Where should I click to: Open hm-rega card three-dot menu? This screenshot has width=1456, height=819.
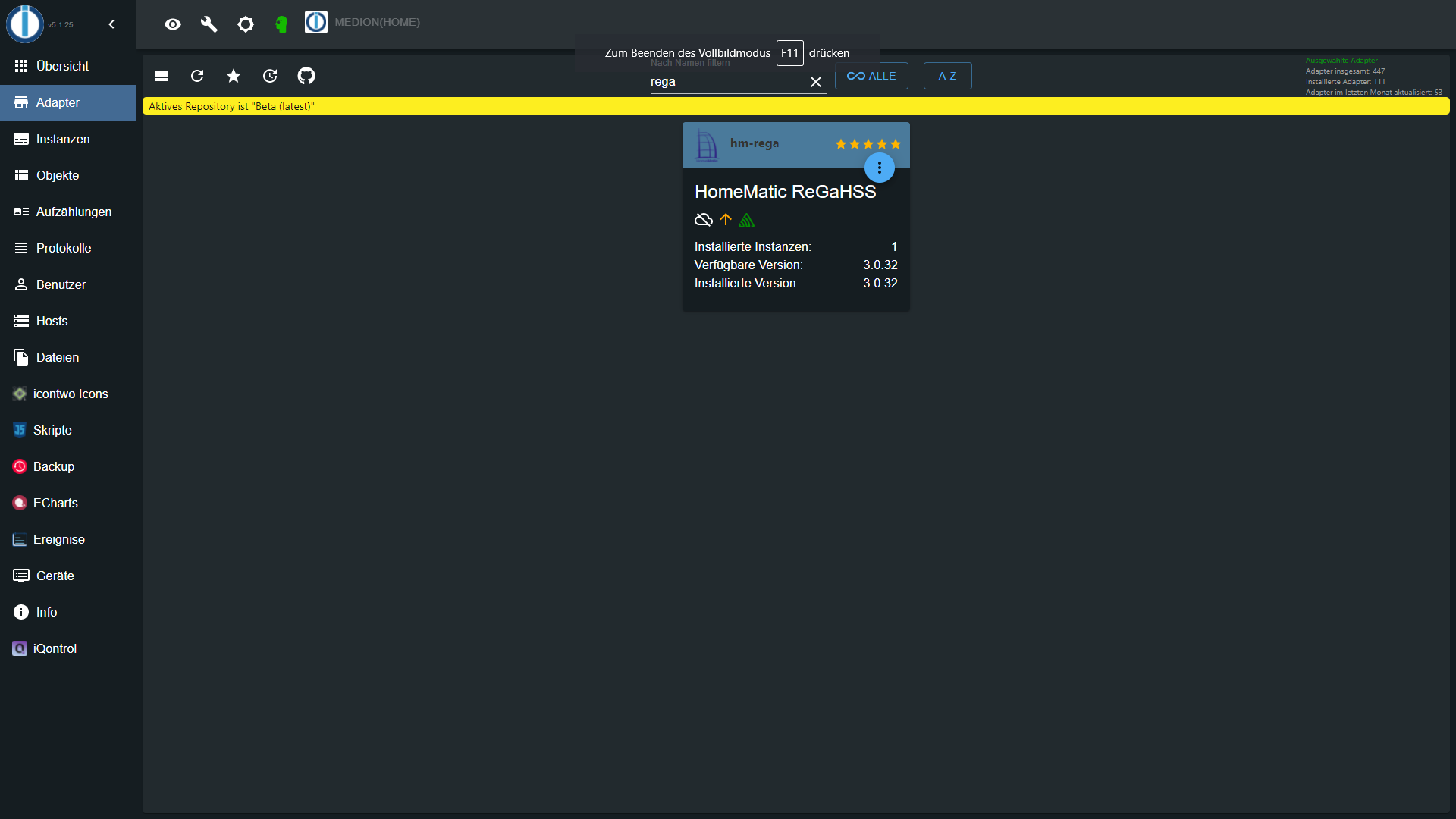880,168
